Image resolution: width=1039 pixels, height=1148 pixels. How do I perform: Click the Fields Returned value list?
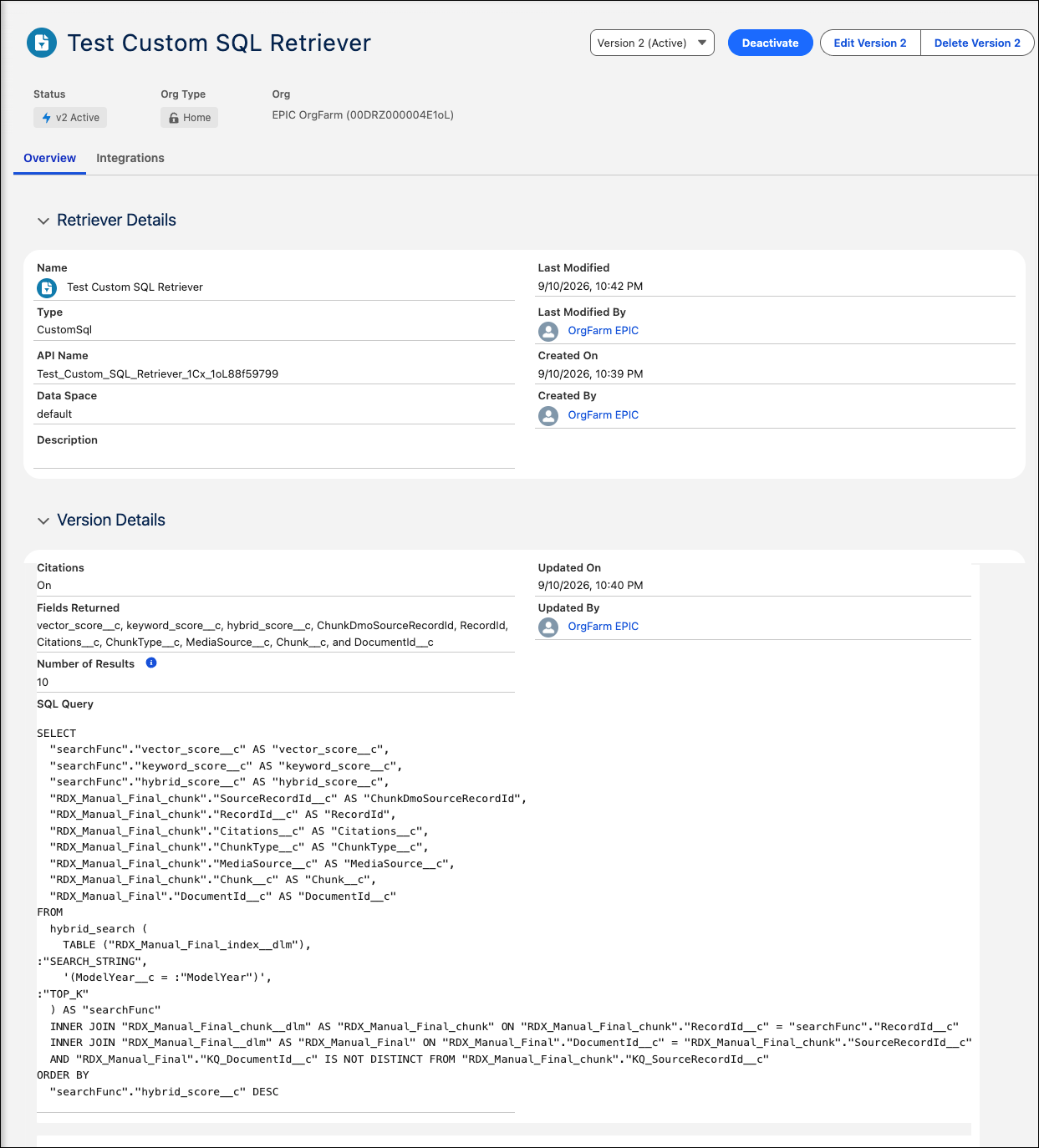(x=272, y=634)
